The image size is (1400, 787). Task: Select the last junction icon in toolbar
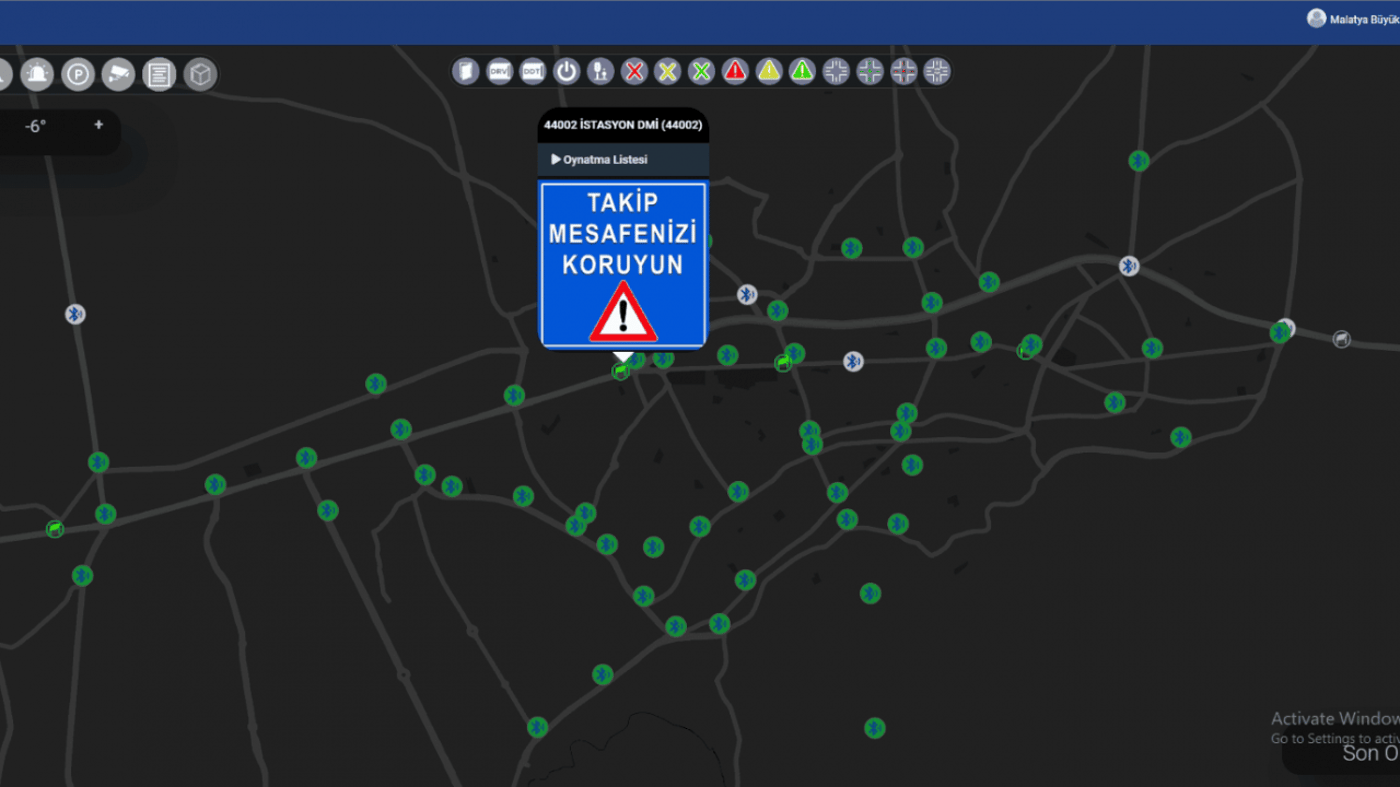pos(937,71)
